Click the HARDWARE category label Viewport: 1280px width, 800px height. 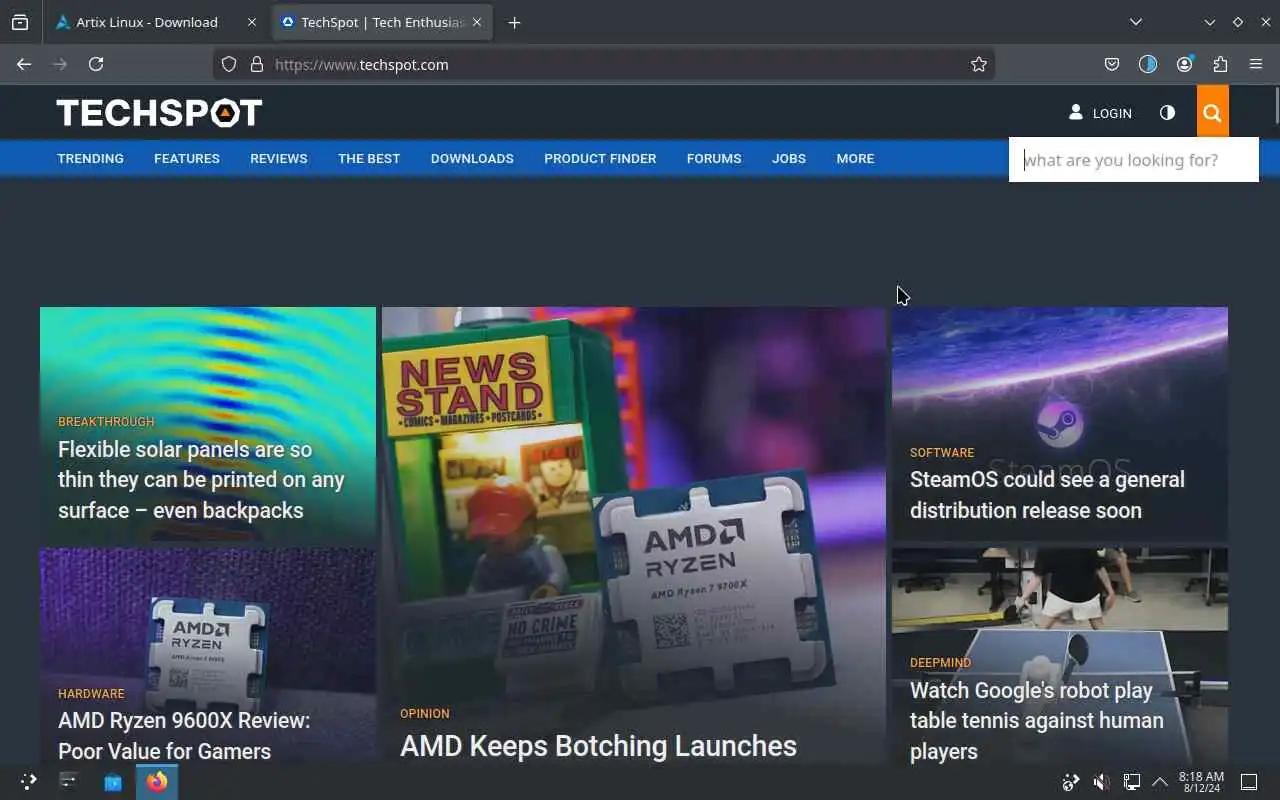(x=91, y=694)
